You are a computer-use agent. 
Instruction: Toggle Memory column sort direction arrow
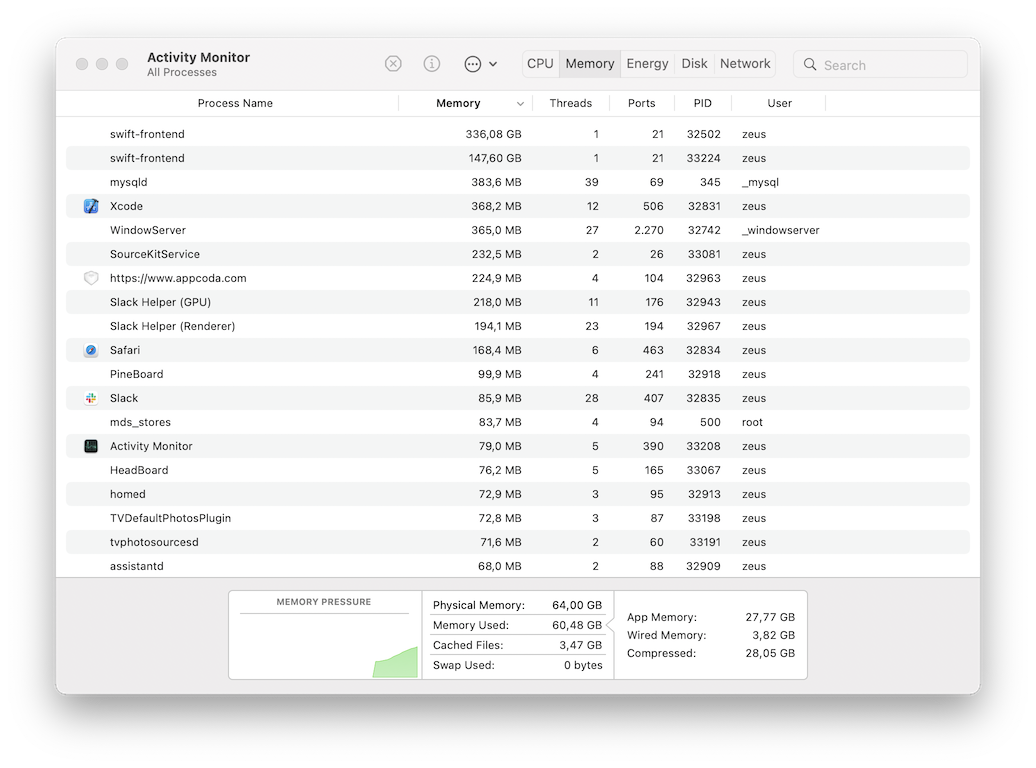[x=520, y=104]
